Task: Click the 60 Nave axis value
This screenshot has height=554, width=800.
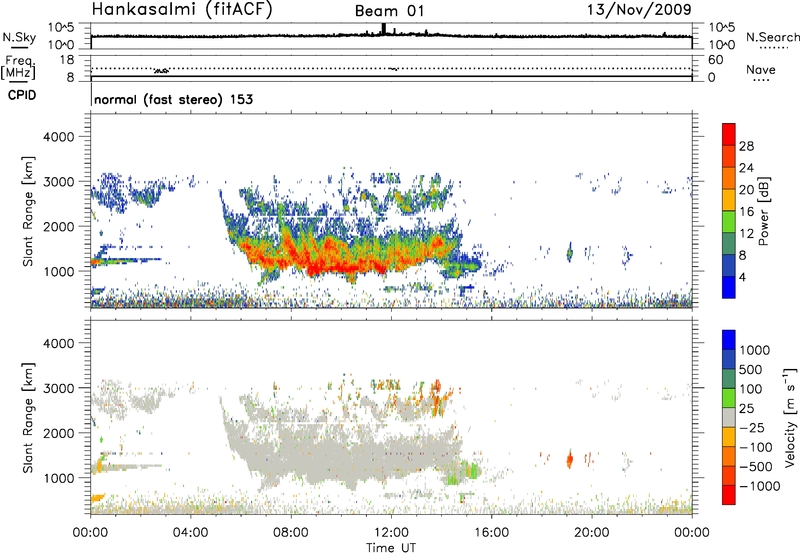Action: point(715,60)
